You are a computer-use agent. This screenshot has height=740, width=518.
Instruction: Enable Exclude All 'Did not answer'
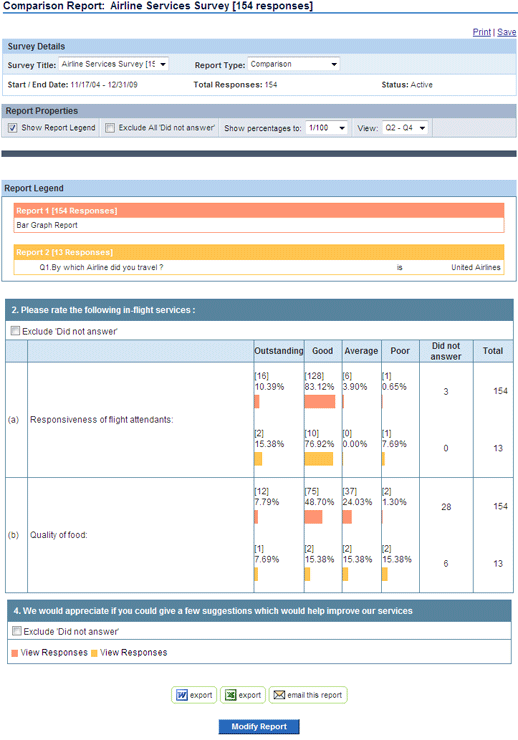point(110,128)
